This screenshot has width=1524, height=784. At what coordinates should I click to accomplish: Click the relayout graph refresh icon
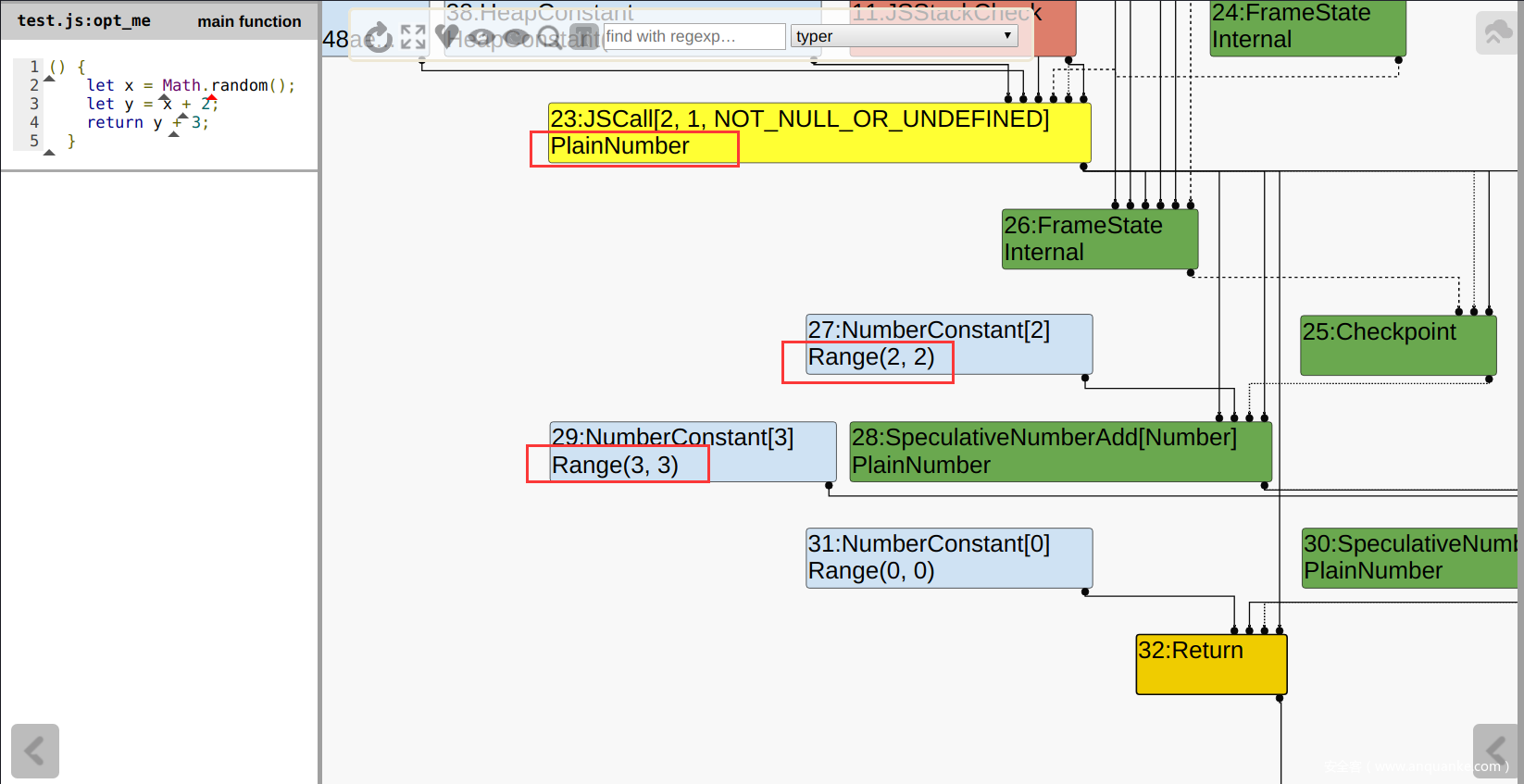click(379, 37)
